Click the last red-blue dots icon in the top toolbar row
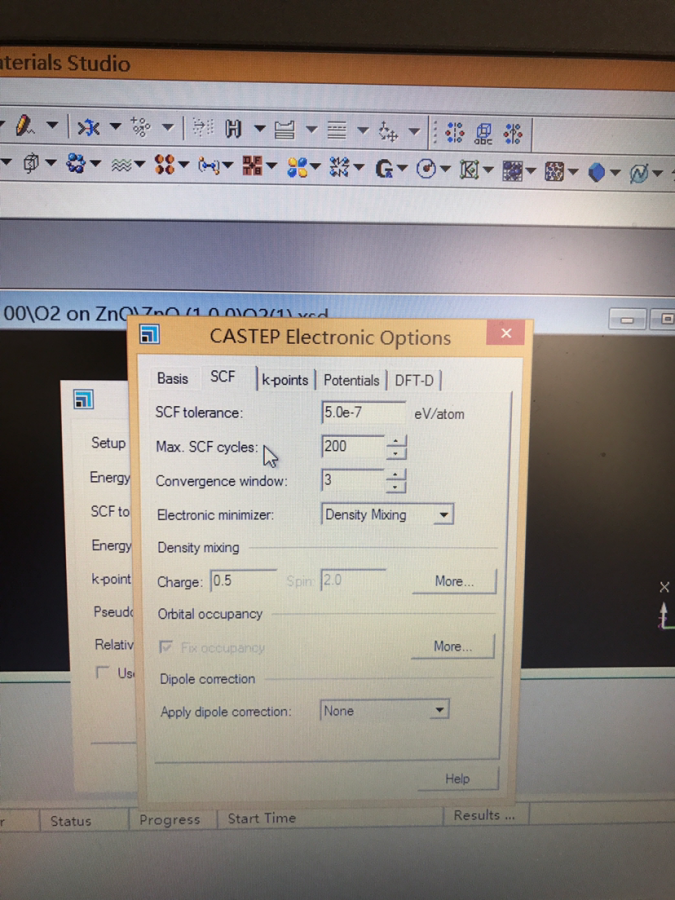This screenshot has height=900, width=675. pyautogui.click(x=513, y=134)
